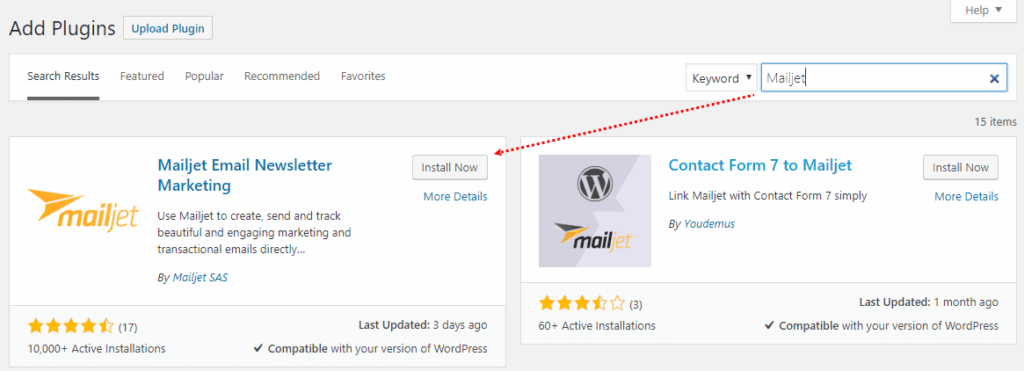Install Mailjet Email Newsletter Marketing plugin
1024x371 pixels.
point(450,167)
